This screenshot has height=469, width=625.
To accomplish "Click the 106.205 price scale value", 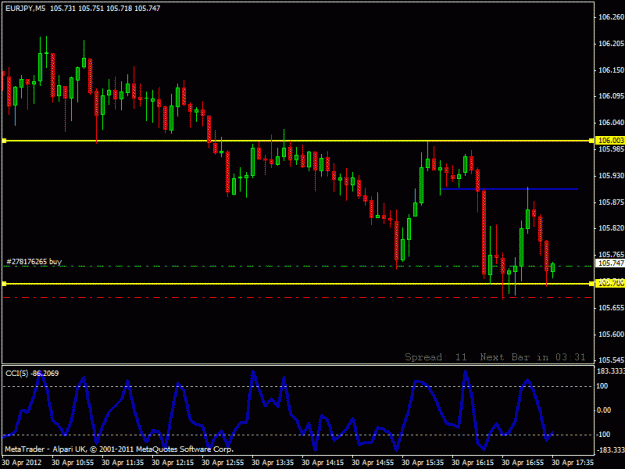I will click(x=611, y=43).
